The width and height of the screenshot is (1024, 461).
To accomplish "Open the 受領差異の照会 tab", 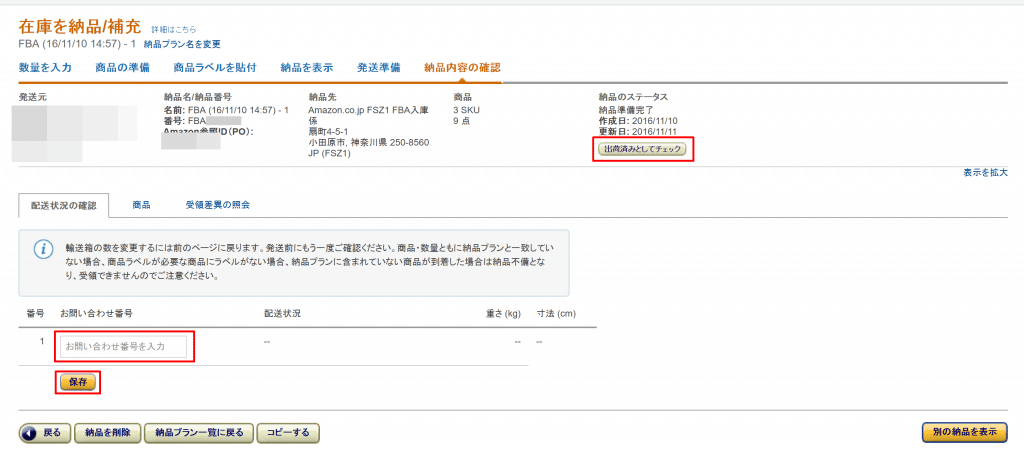I will click(217, 205).
